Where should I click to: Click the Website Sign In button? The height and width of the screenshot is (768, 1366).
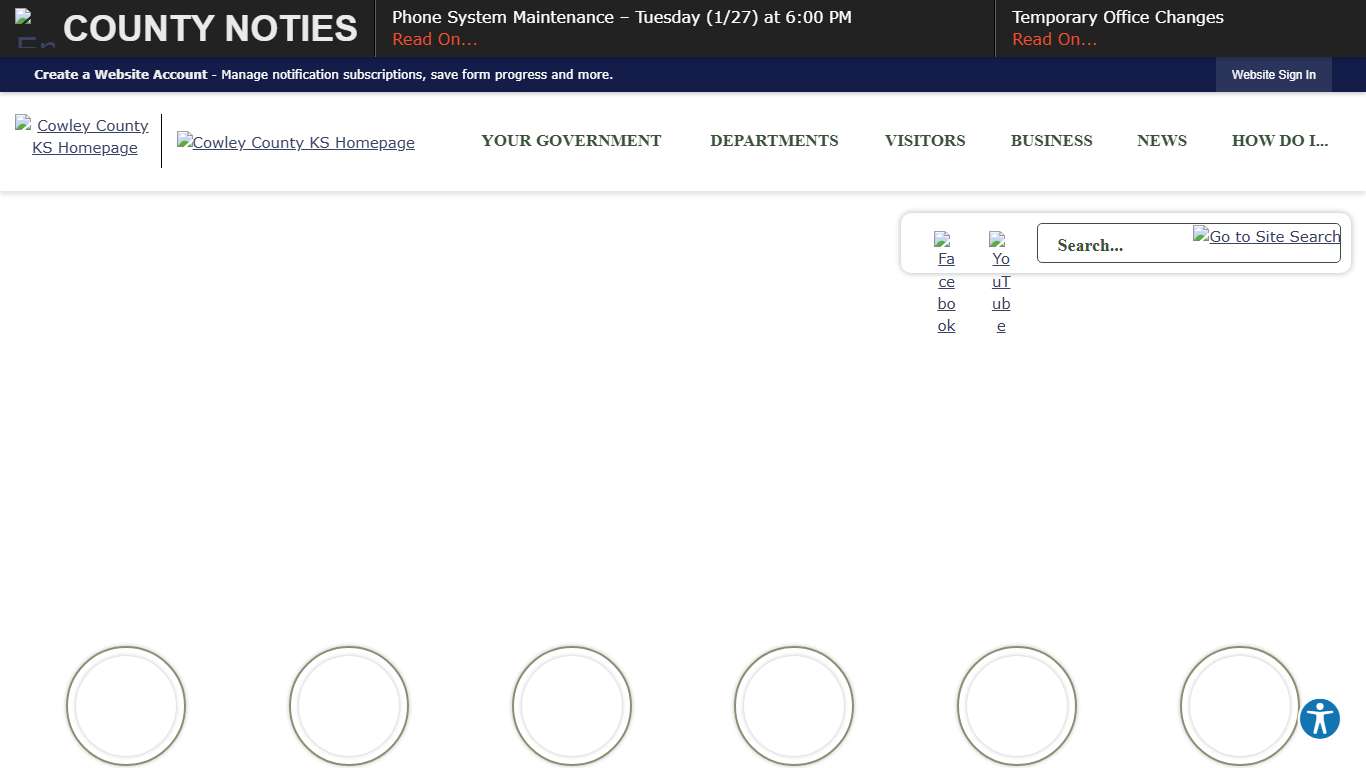[1273, 74]
